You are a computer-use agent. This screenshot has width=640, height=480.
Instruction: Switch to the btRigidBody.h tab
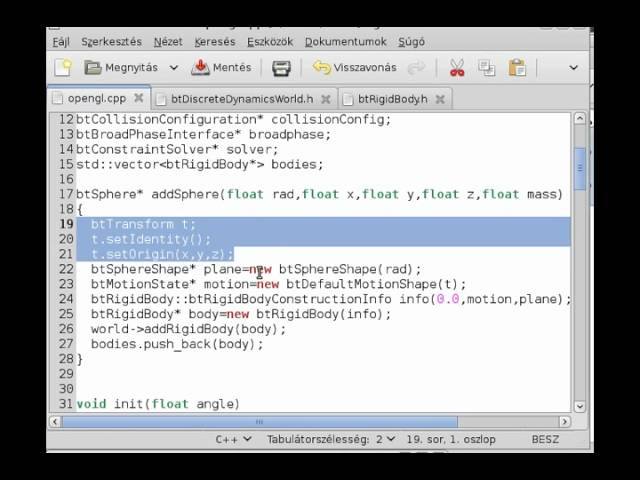(393, 99)
